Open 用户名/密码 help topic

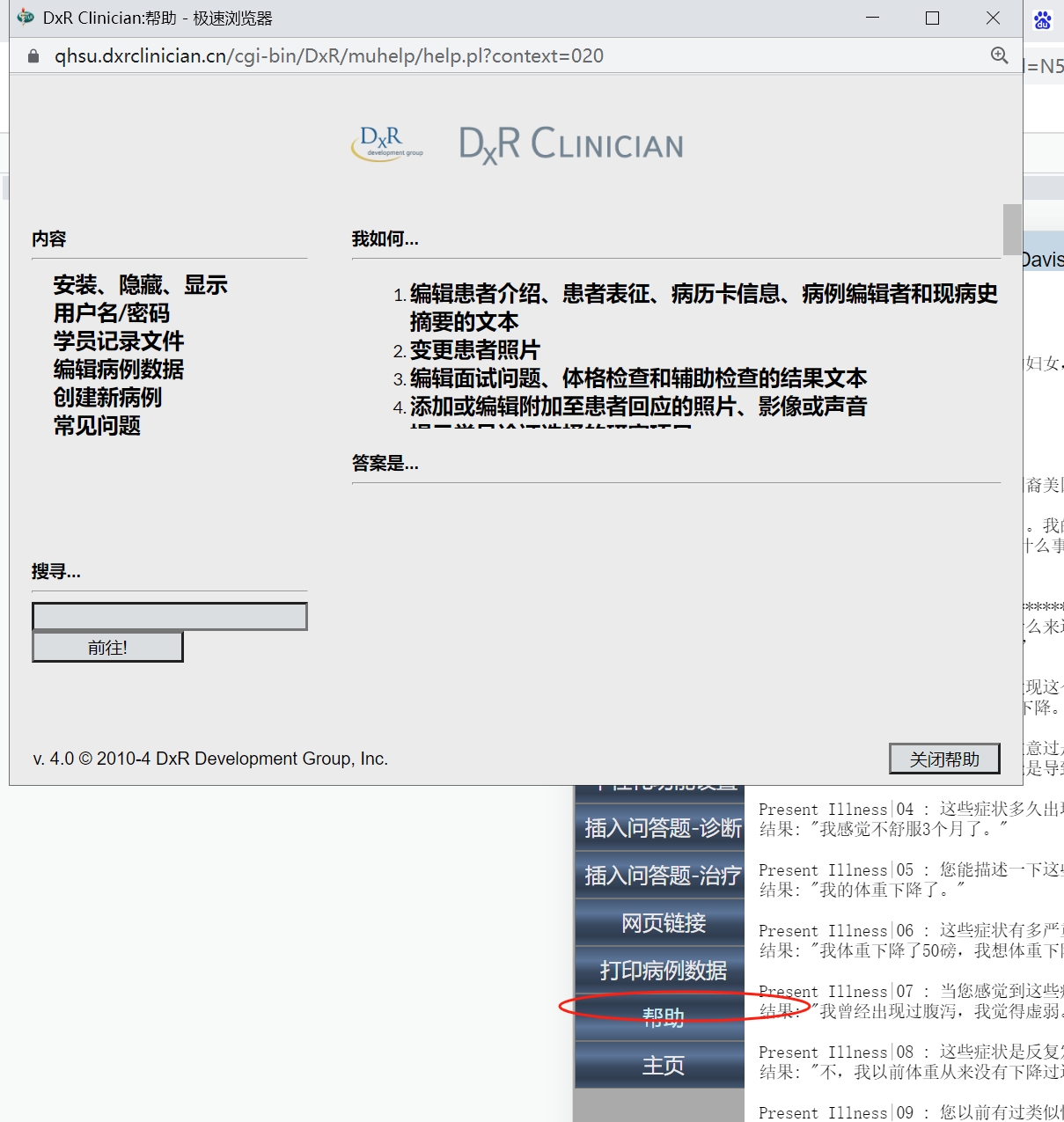112,313
